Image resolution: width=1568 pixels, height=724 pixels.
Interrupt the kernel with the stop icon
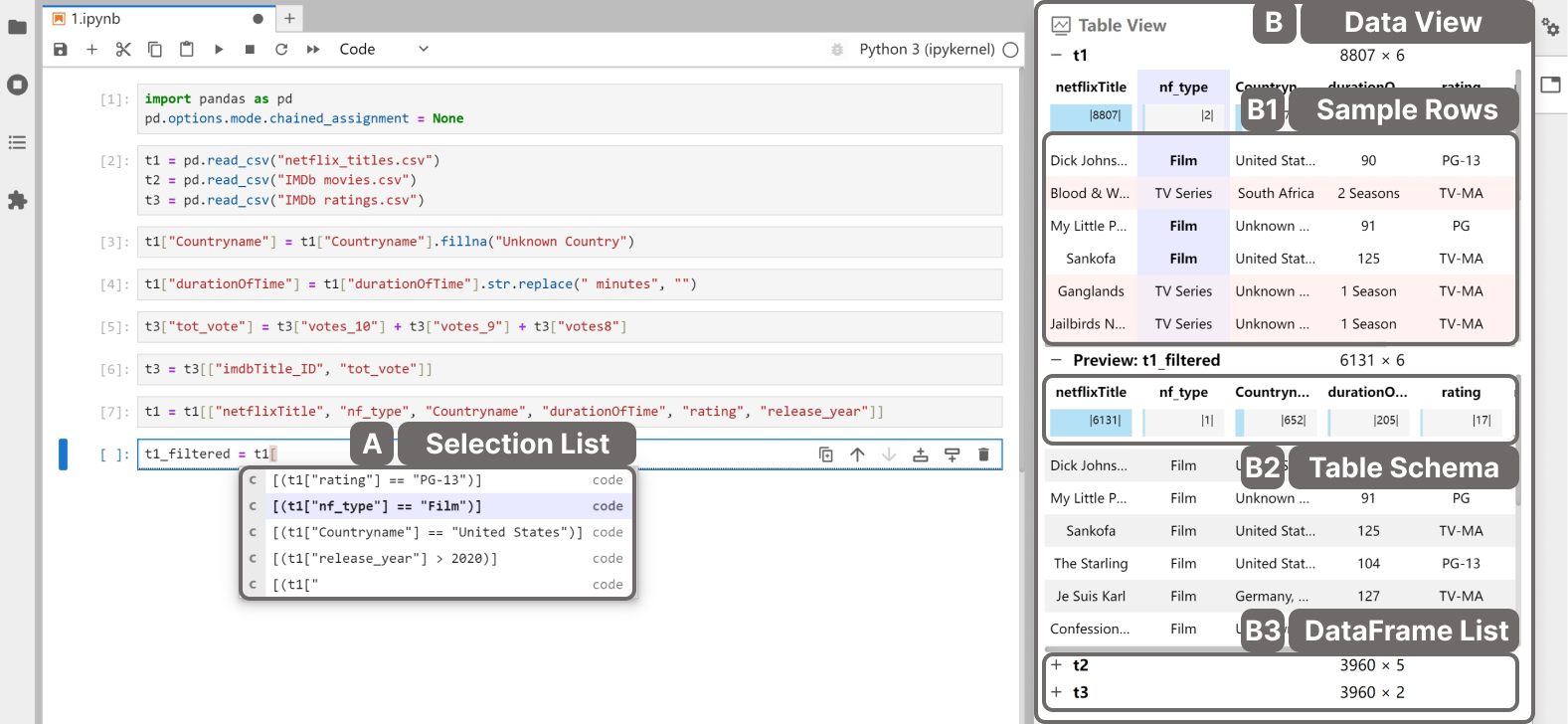(250, 49)
